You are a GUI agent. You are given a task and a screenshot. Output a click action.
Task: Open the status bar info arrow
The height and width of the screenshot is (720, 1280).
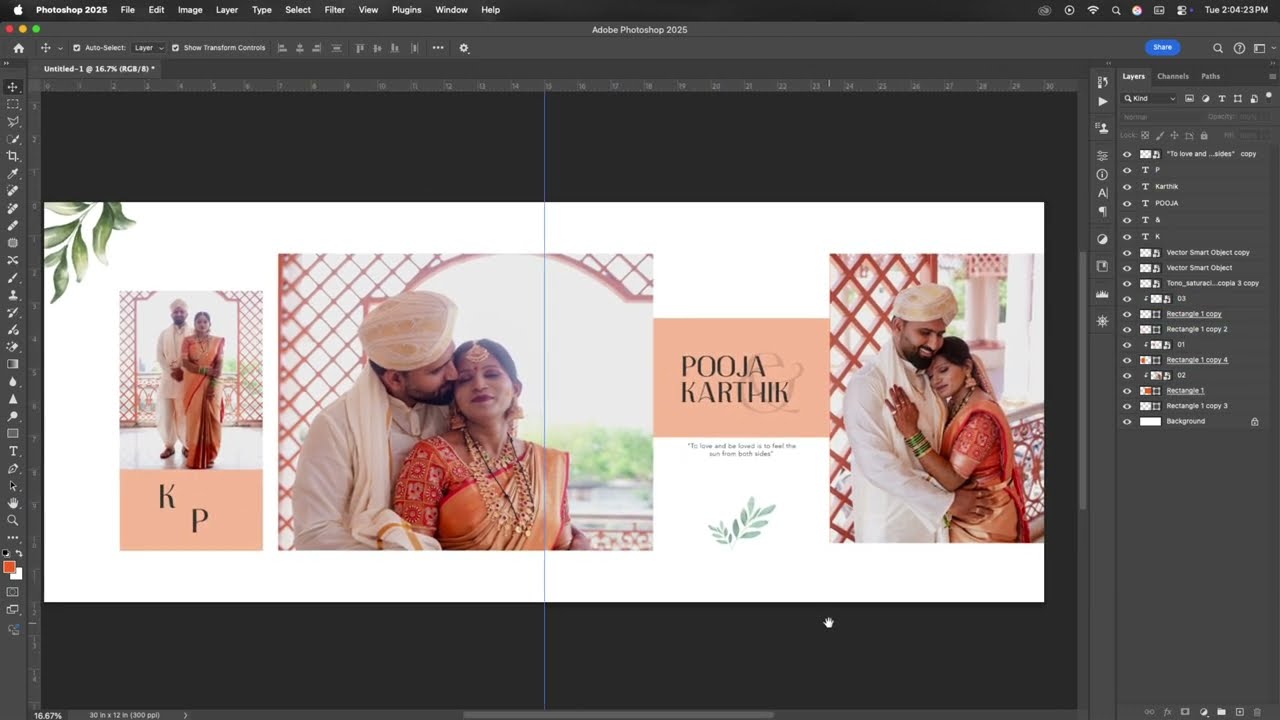coord(185,715)
